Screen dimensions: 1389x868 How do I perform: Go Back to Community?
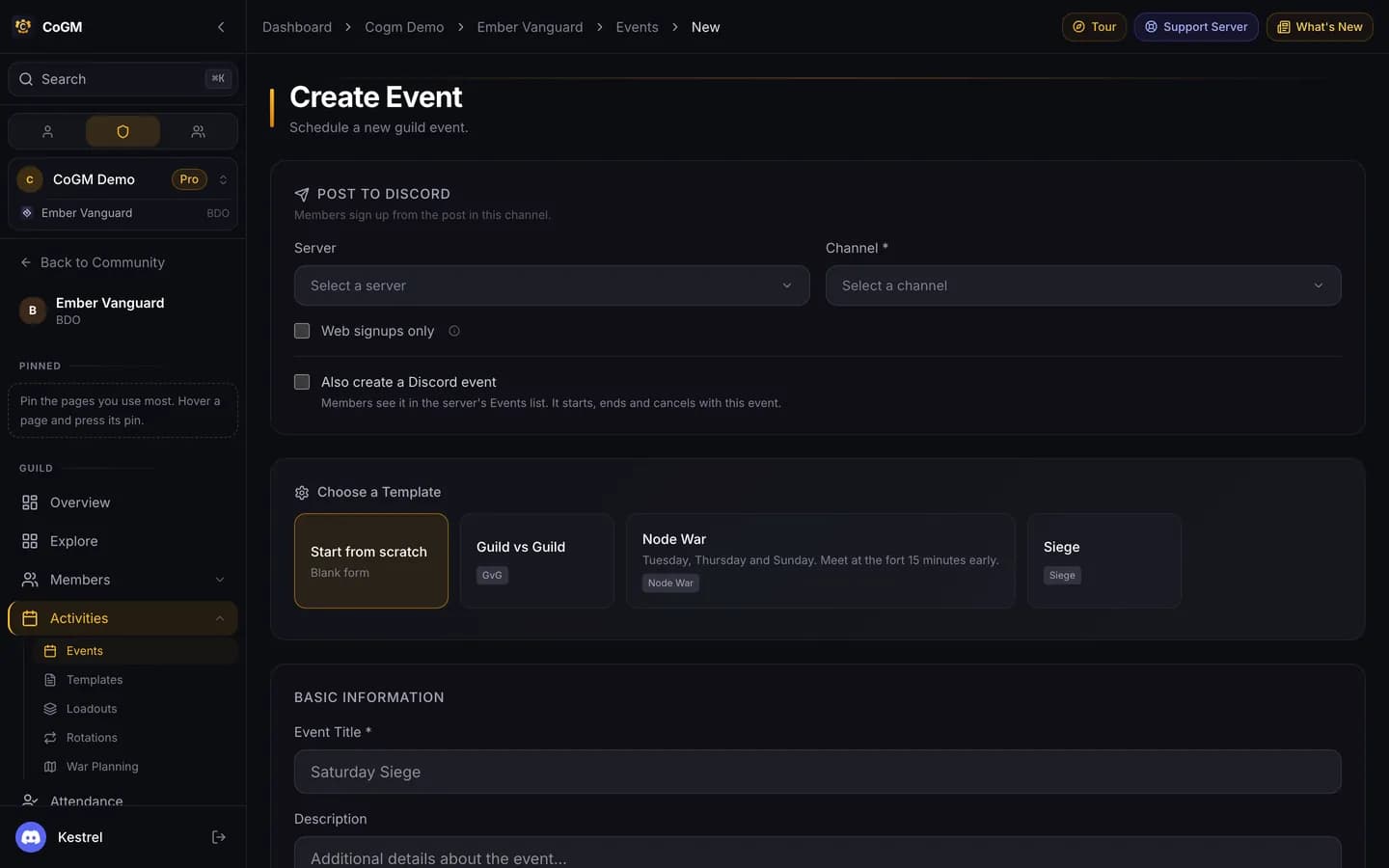pyautogui.click(x=93, y=262)
